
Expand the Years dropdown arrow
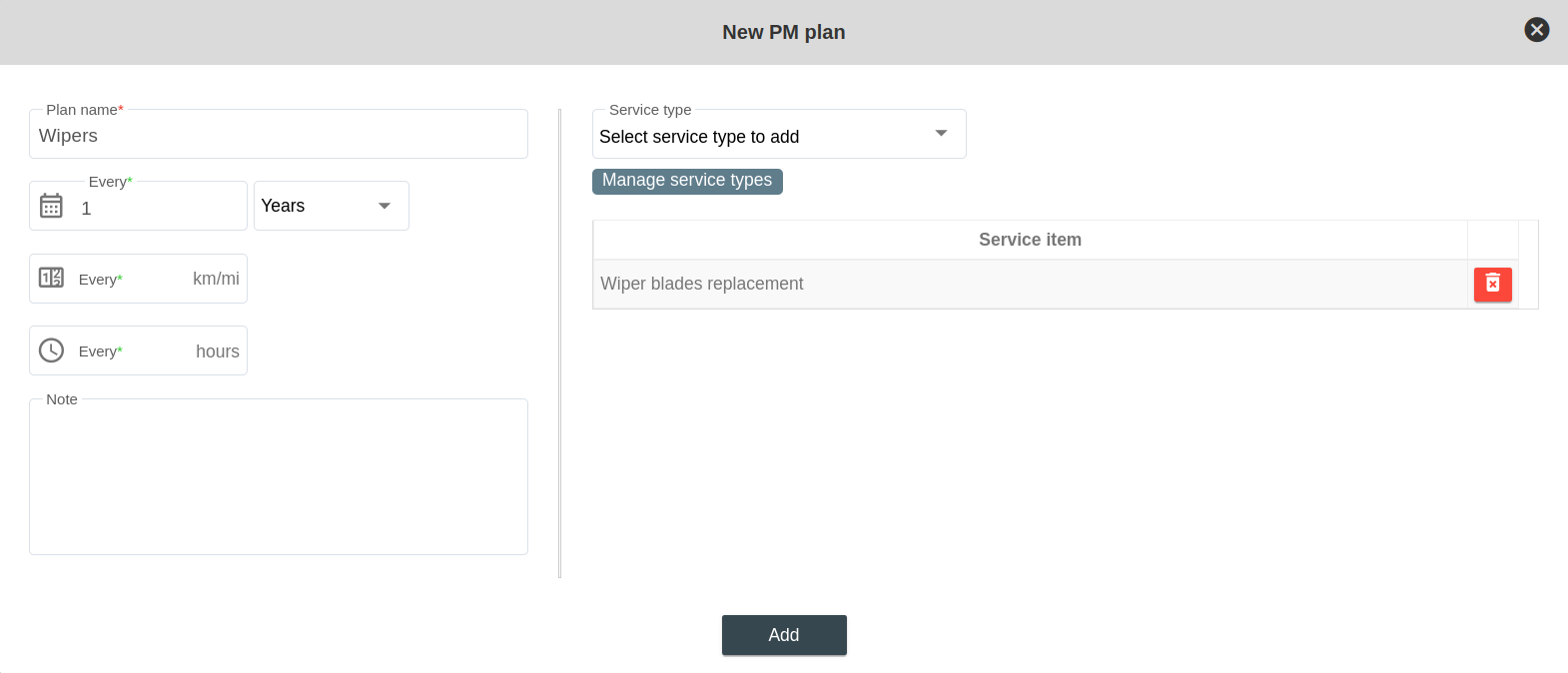click(x=385, y=206)
